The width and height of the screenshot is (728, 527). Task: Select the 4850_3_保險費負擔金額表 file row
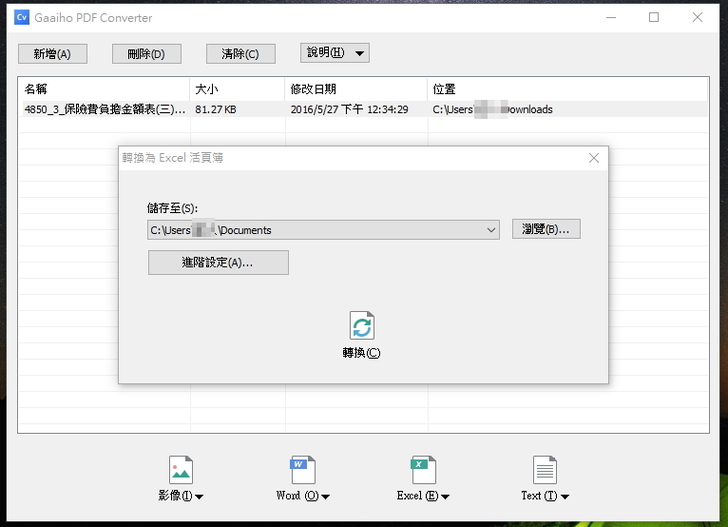coord(363,109)
